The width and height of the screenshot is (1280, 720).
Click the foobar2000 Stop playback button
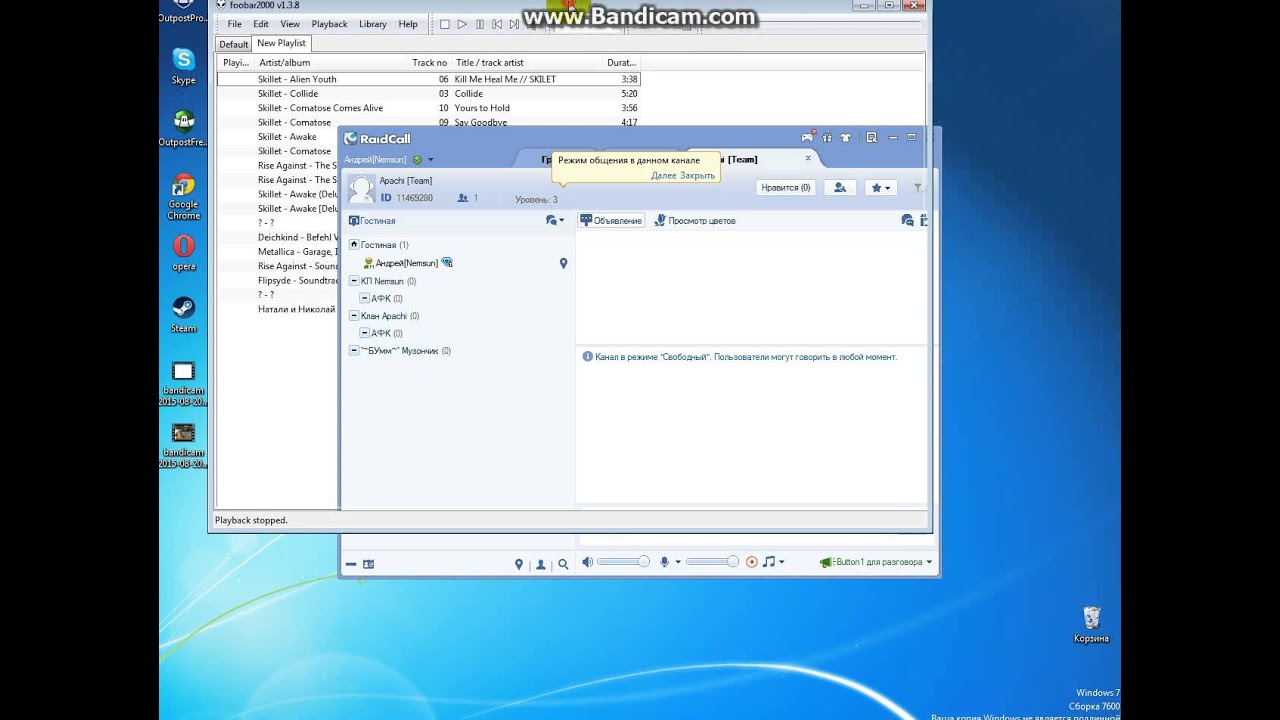coord(445,24)
